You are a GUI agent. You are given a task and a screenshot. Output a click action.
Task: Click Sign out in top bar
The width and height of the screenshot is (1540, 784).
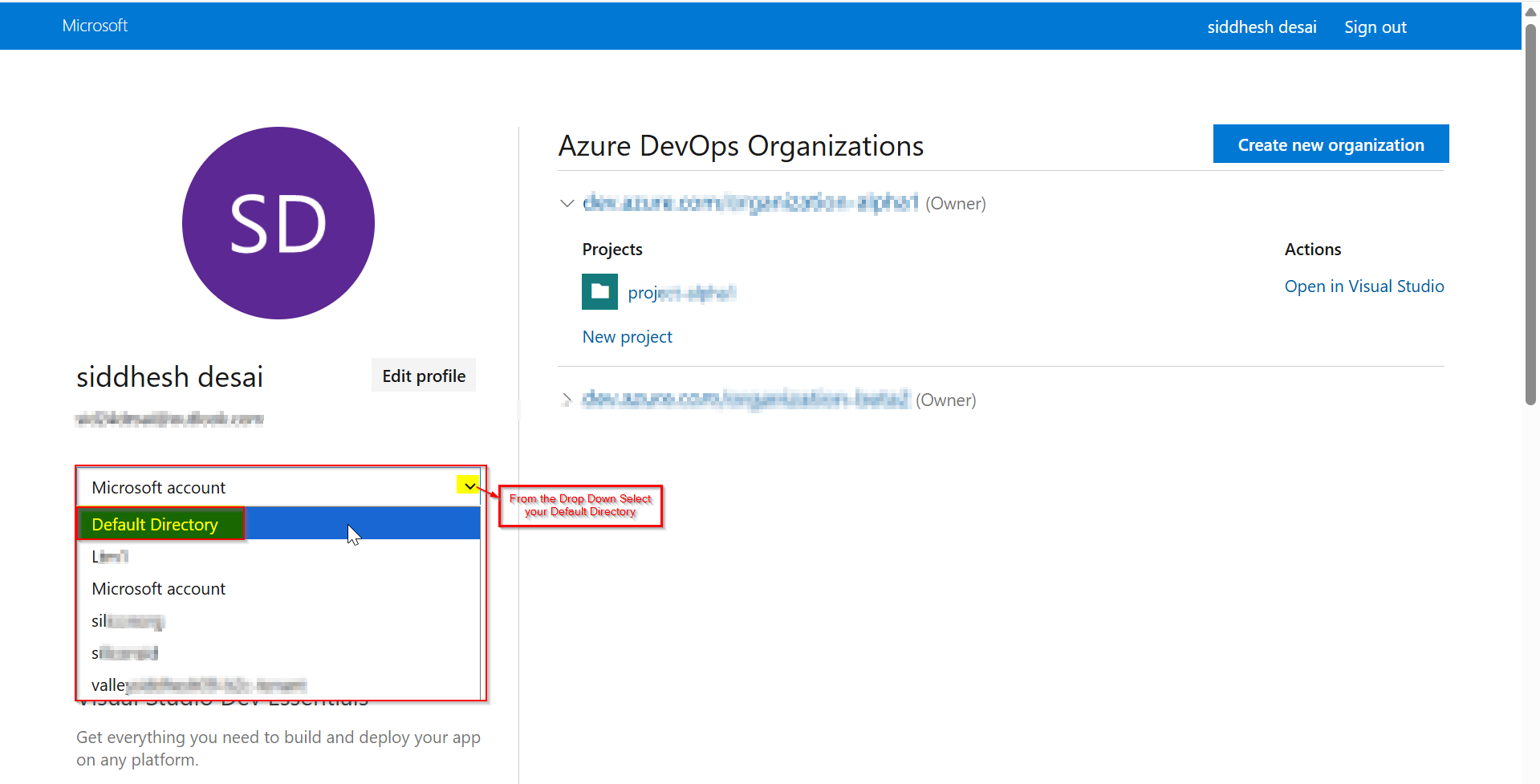tap(1375, 27)
